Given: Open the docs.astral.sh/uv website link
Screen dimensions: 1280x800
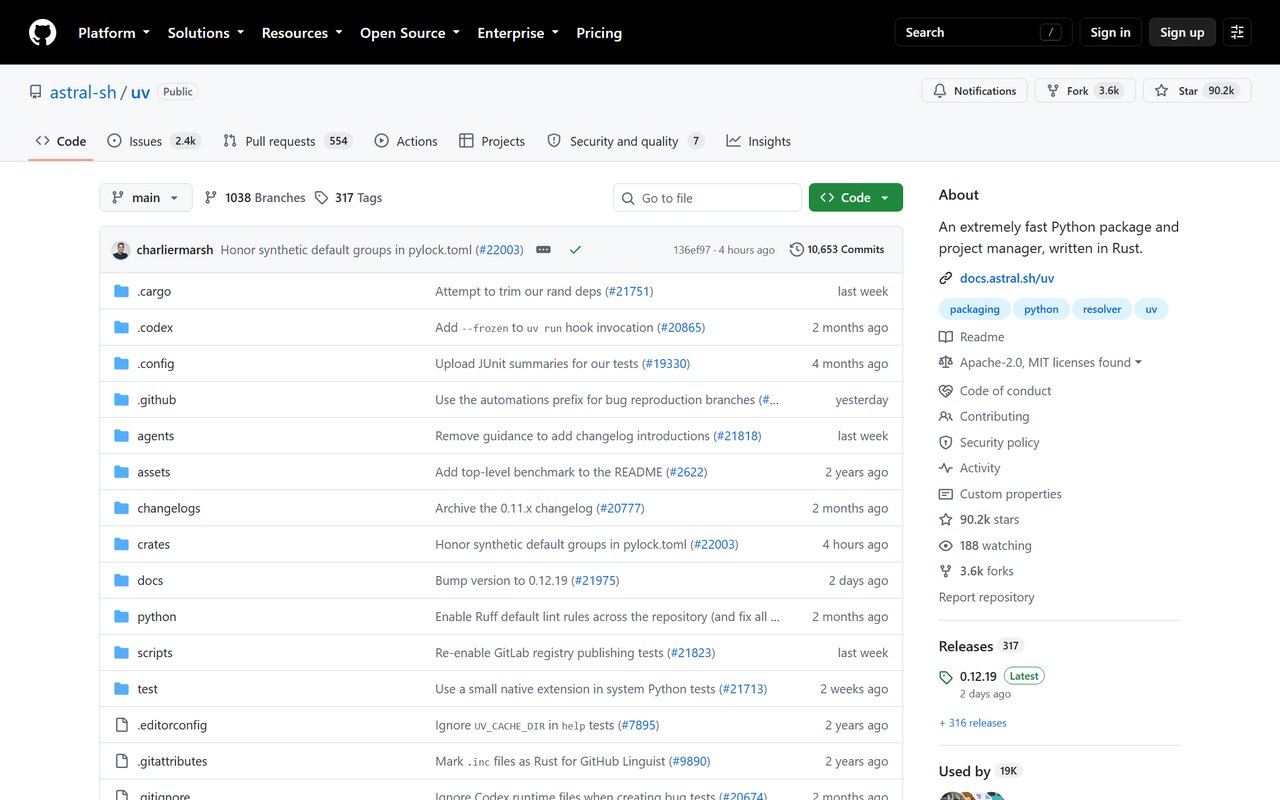Looking at the screenshot, I should point(1007,278).
